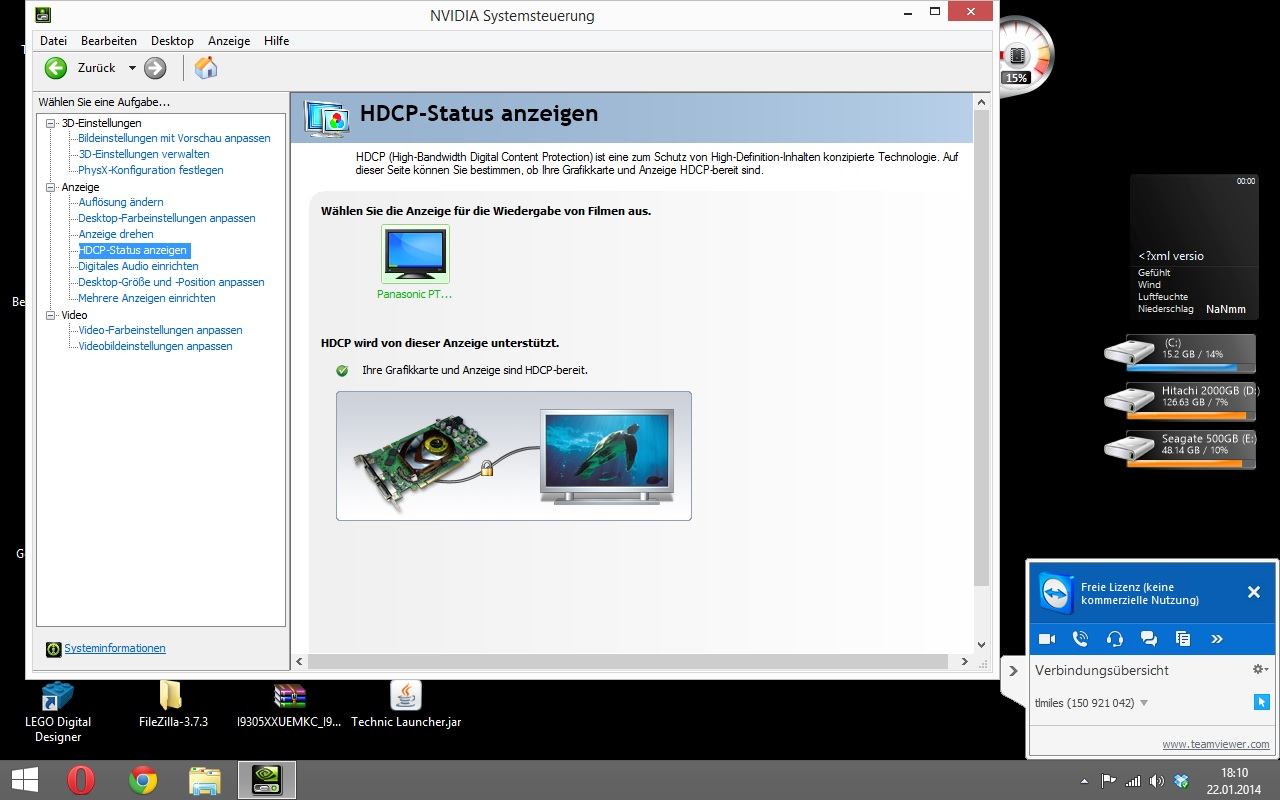Click the blue remote cursor icon by tlmiles
The height and width of the screenshot is (800, 1280).
1261,702
